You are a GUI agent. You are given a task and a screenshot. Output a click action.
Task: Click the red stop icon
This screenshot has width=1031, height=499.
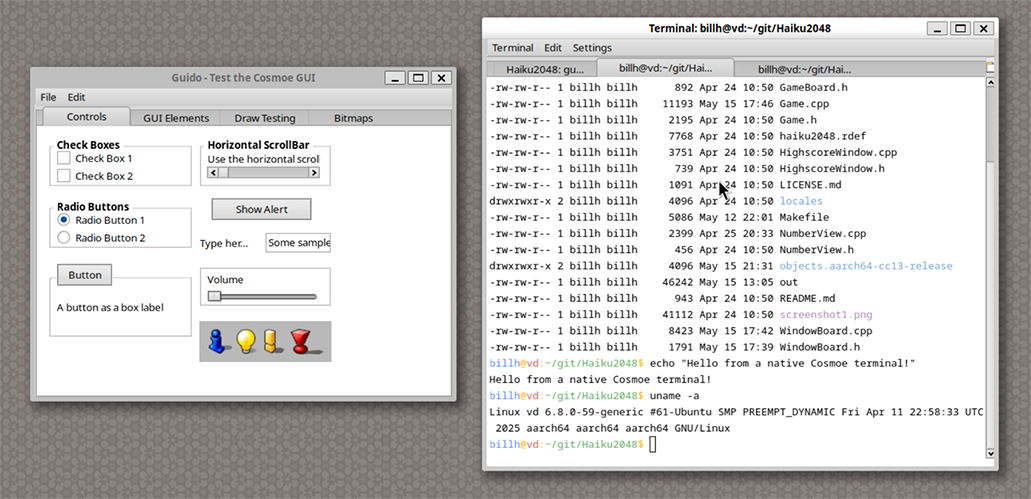(300, 342)
